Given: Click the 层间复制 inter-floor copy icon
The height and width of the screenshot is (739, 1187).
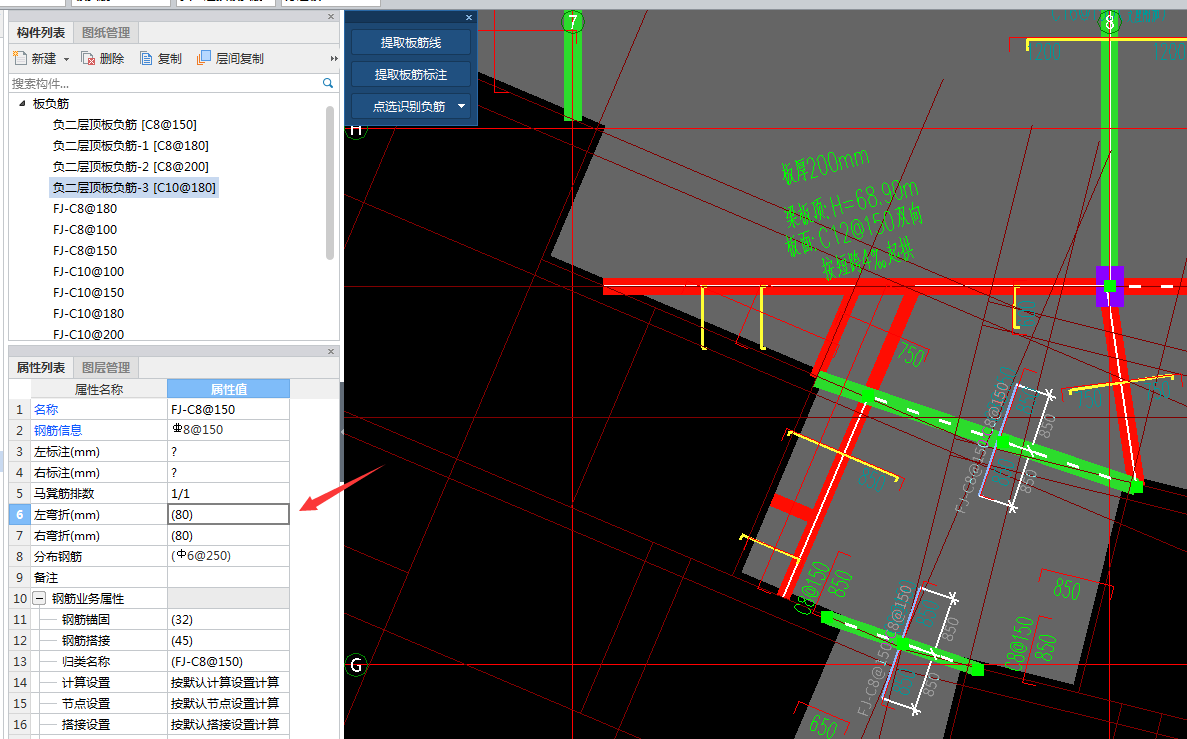Looking at the screenshot, I should point(204,58).
